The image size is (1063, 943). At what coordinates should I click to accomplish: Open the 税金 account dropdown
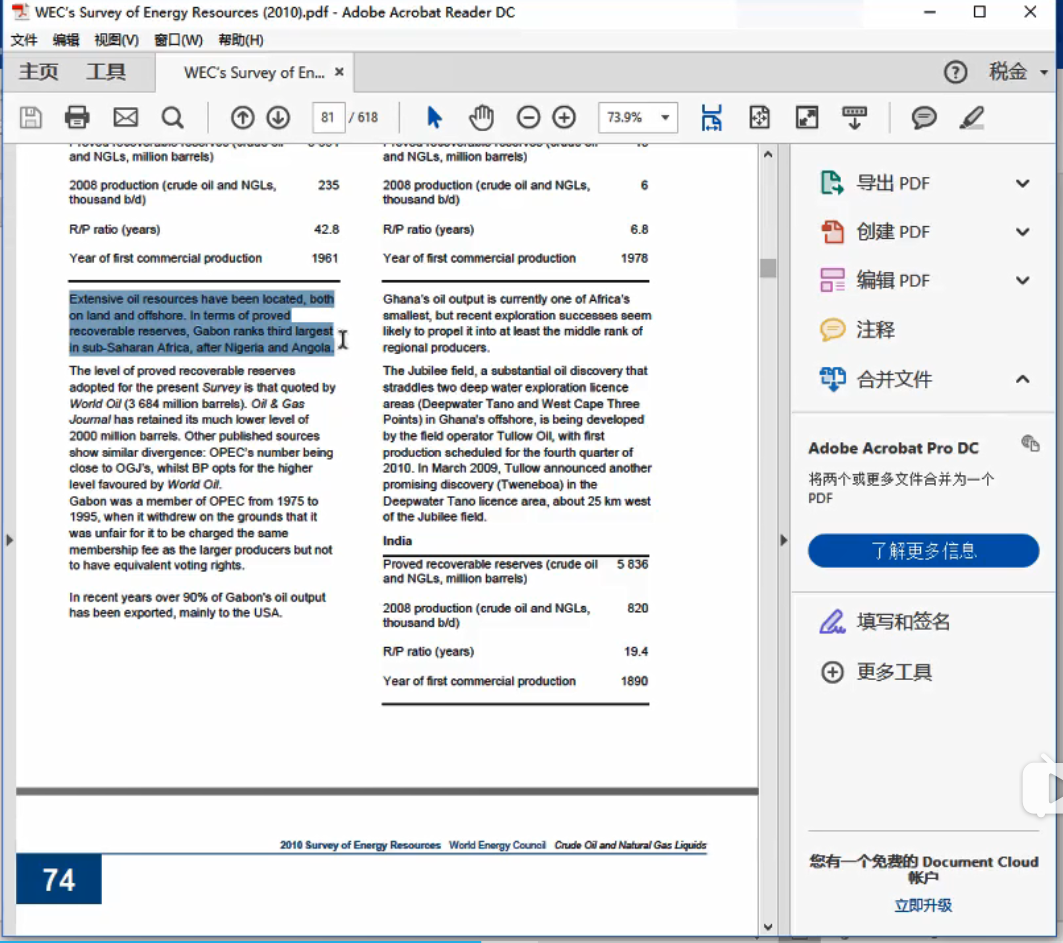point(1018,72)
